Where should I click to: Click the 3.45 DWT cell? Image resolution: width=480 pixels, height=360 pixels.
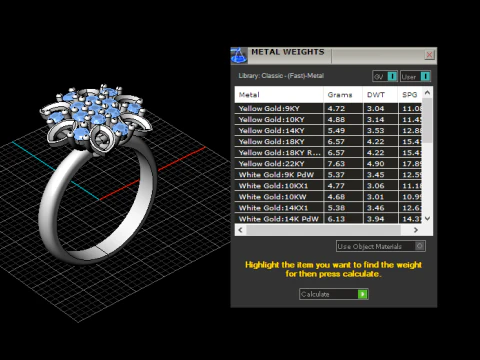tap(381, 174)
